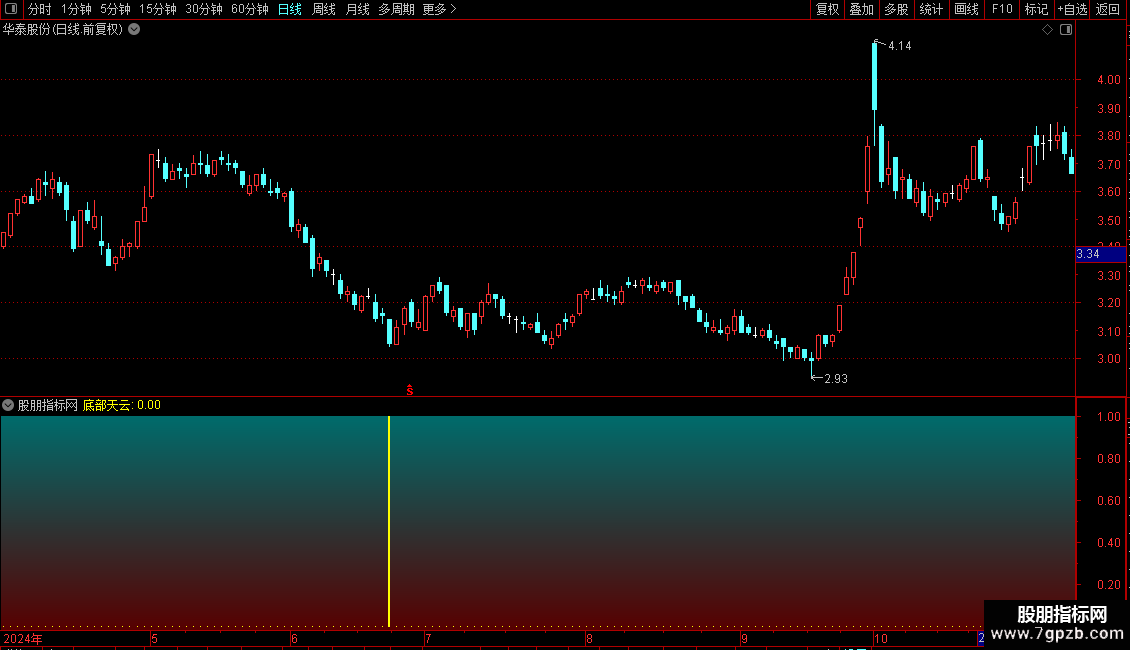Click the 华泰股份(日线.前复权) title
The height and width of the screenshot is (650, 1130).
point(63,30)
